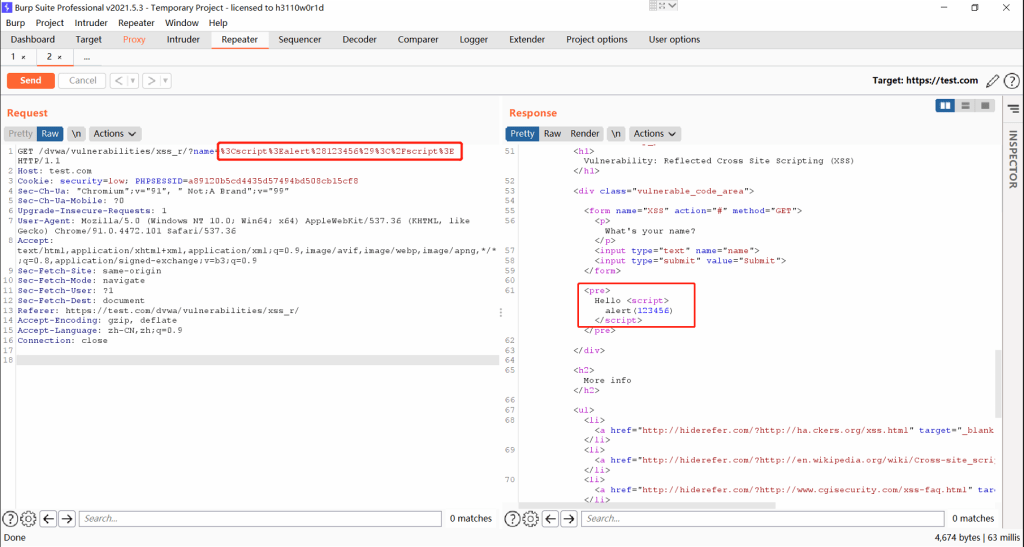
Task: Open forward history dropdown arrow
Action: (165, 81)
